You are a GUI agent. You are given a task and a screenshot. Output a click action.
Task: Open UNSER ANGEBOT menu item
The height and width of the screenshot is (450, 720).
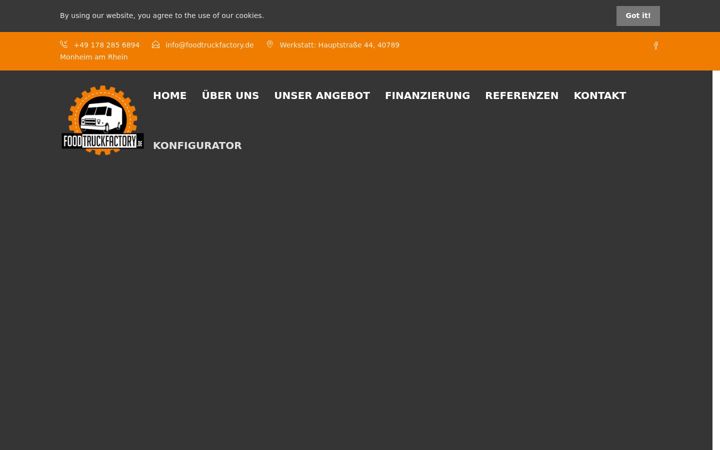click(x=322, y=96)
